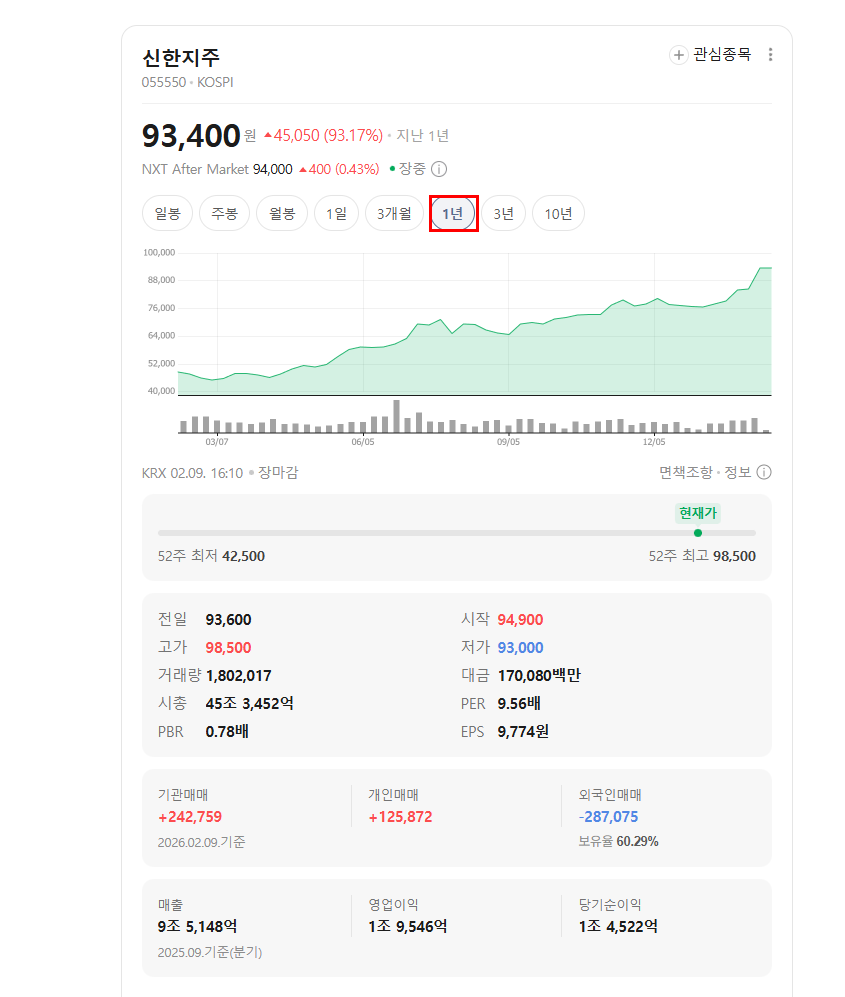Click the info icon next to 면책조항 · 정보
The height and width of the screenshot is (997, 845).
[764, 472]
